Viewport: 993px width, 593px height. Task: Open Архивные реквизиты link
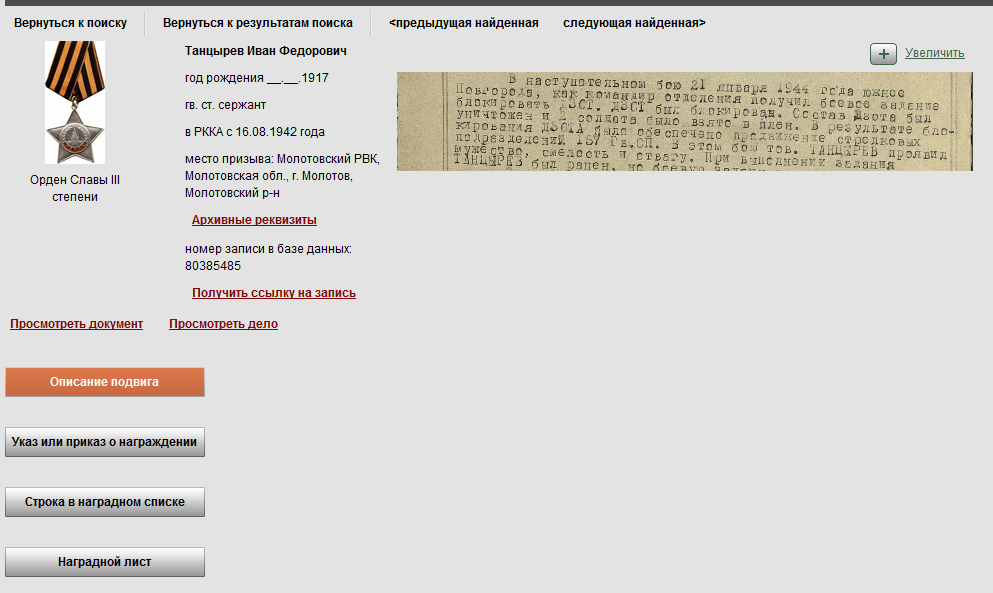point(254,220)
